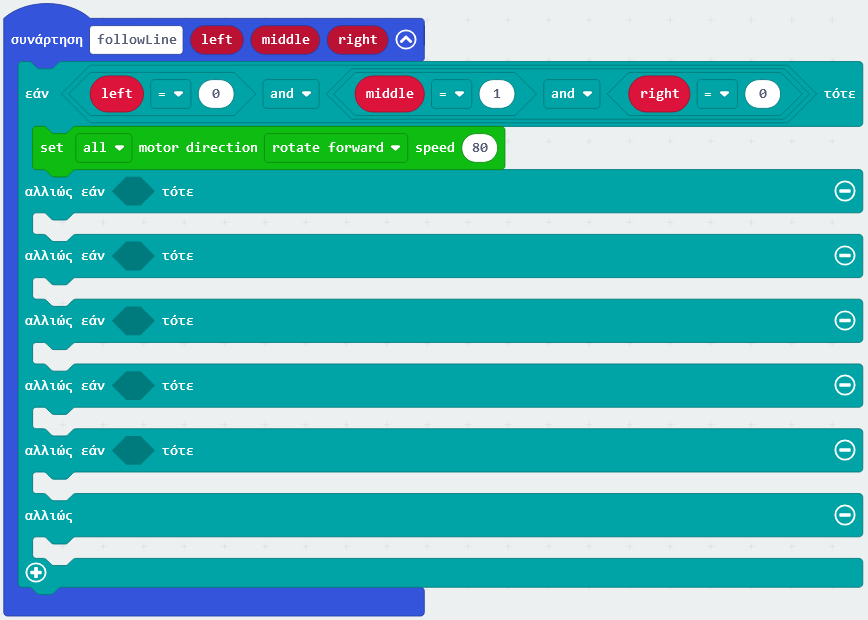Click the empty condition slot of fourth αλλιώς εάν

[133, 385]
